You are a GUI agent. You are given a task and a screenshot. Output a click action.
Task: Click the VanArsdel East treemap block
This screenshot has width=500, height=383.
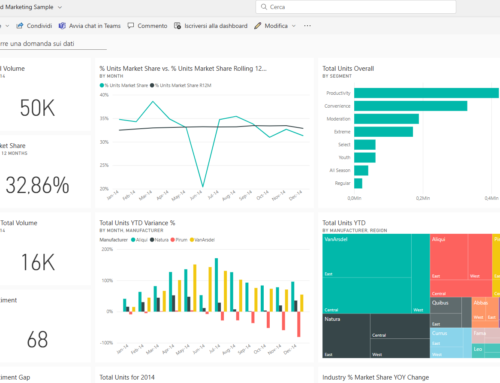(367, 256)
